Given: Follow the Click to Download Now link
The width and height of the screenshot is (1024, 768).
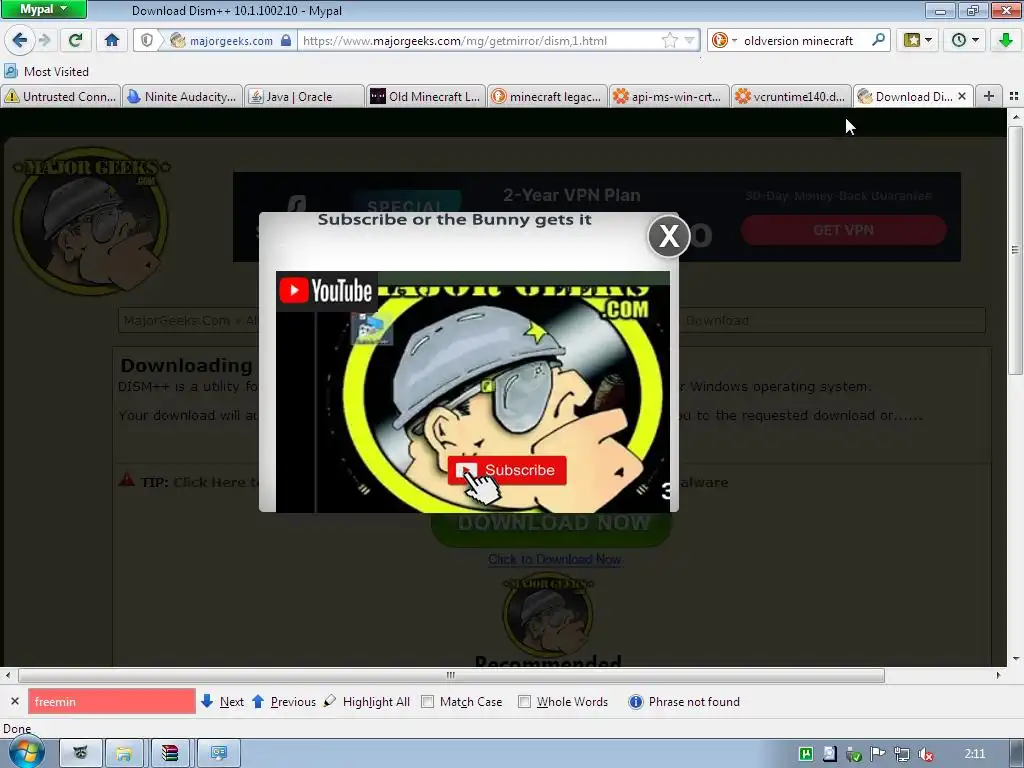Looking at the screenshot, I should click(x=554, y=559).
